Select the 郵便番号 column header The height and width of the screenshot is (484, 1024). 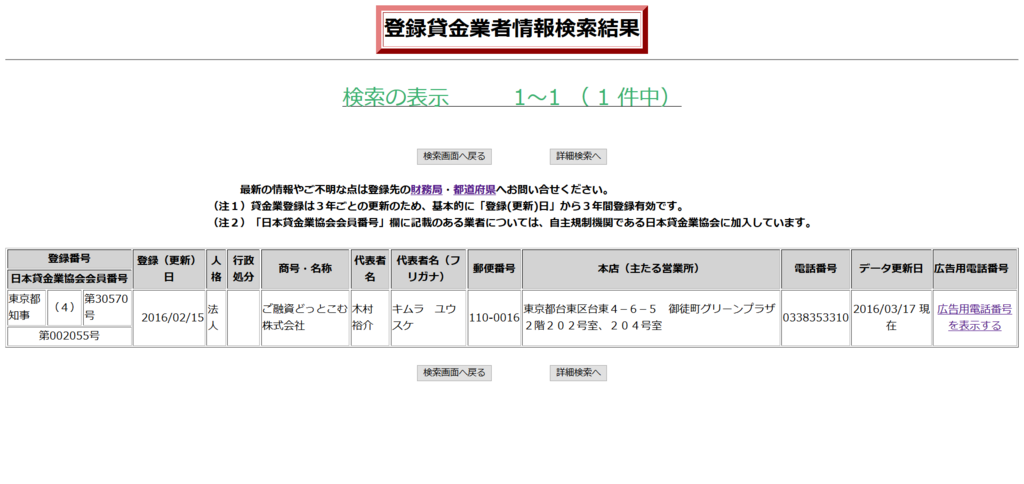pos(494,269)
